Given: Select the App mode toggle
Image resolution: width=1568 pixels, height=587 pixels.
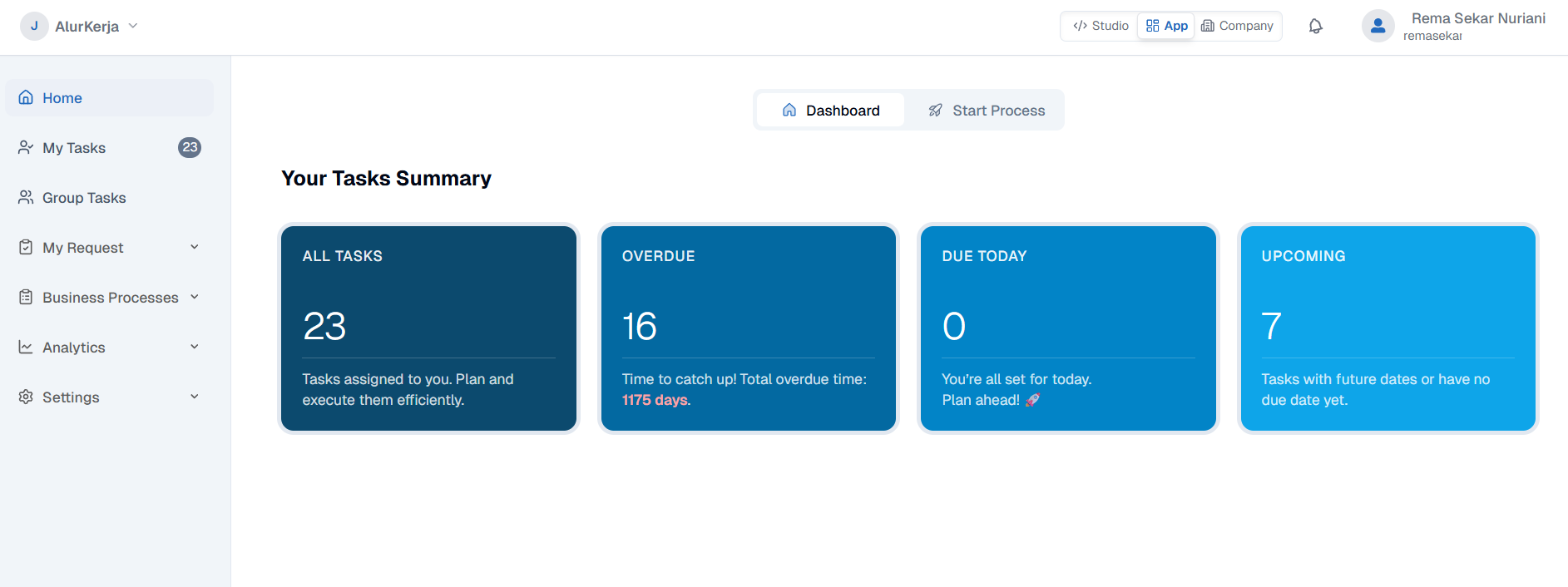Looking at the screenshot, I should 1166,27.
